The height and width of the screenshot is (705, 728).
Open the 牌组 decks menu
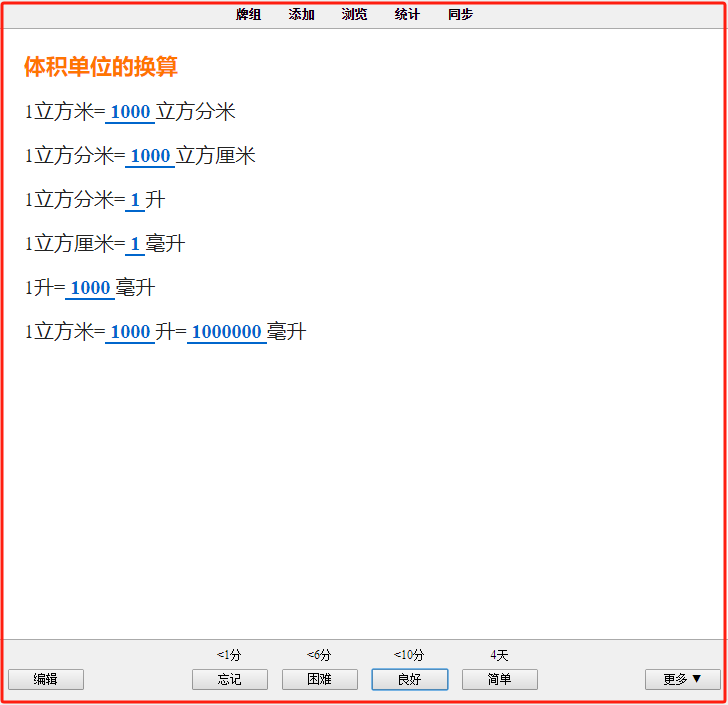coord(248,14)
